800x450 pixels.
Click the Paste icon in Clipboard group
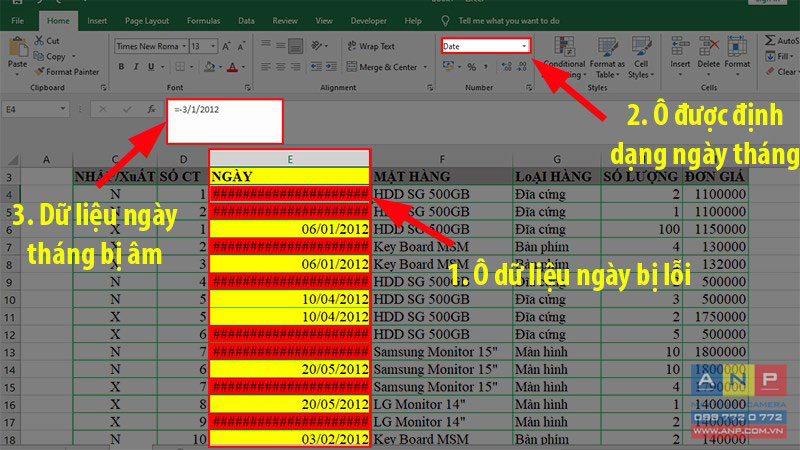[x=17, y=48]
